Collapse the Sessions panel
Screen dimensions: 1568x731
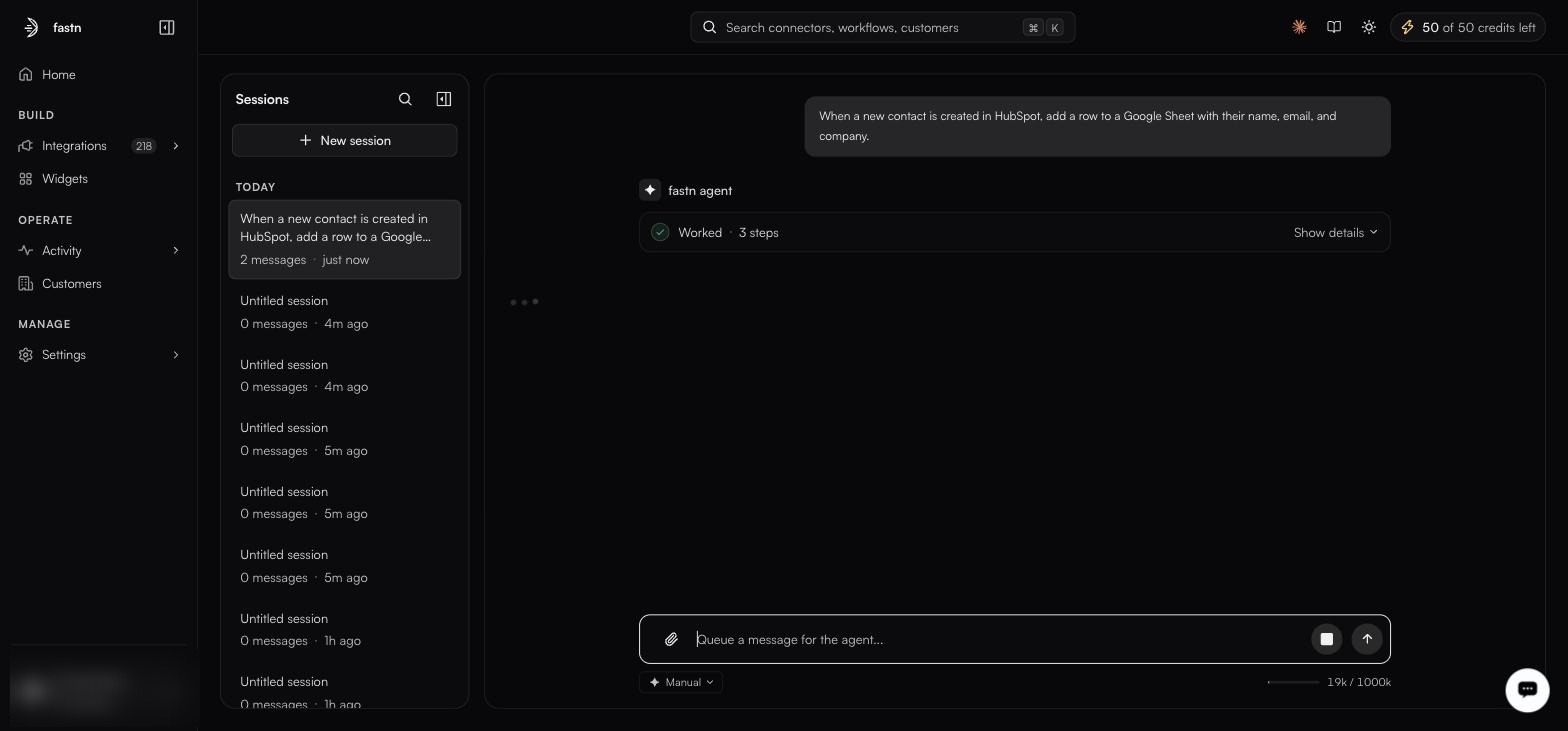click(x=444, y=99)
